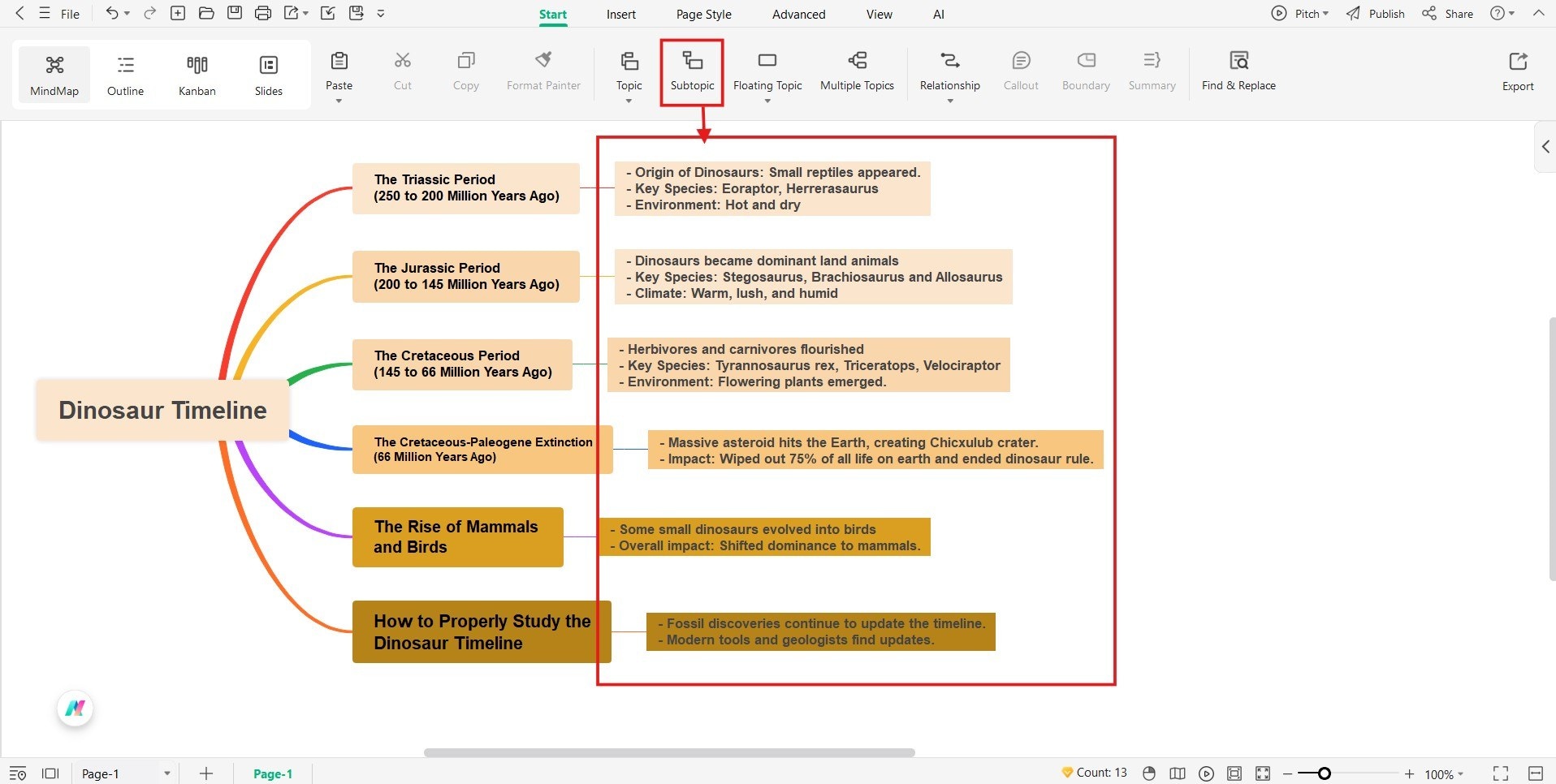
Task: Select the Dinosaur Timeline central topic
Action: pos(162,410)
